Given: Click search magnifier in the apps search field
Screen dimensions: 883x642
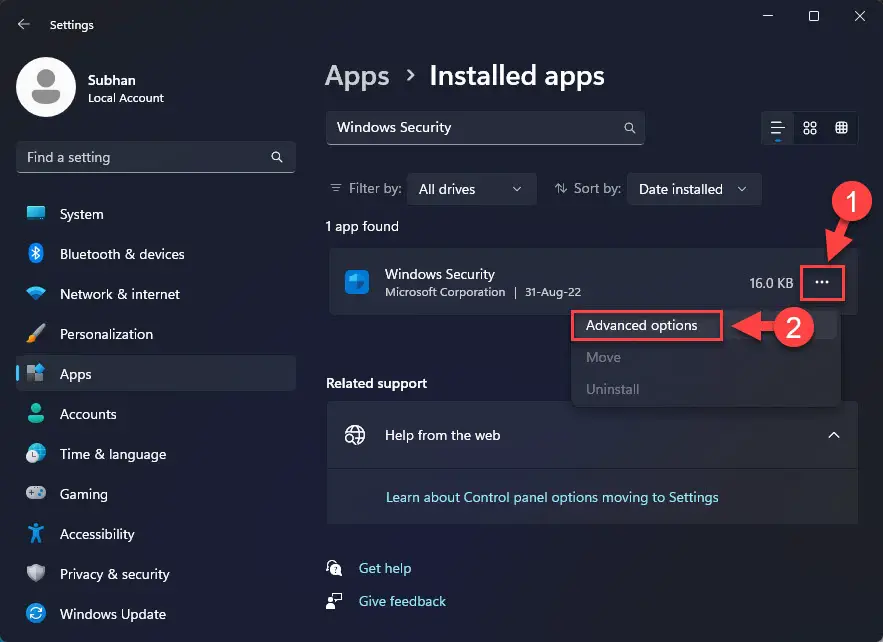Looking at the screenshot, I should [630, 128].
